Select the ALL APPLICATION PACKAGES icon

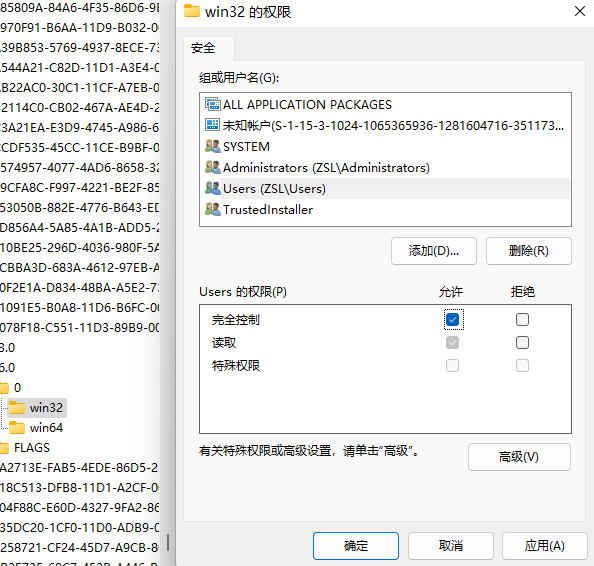click(x=213, y=104)
